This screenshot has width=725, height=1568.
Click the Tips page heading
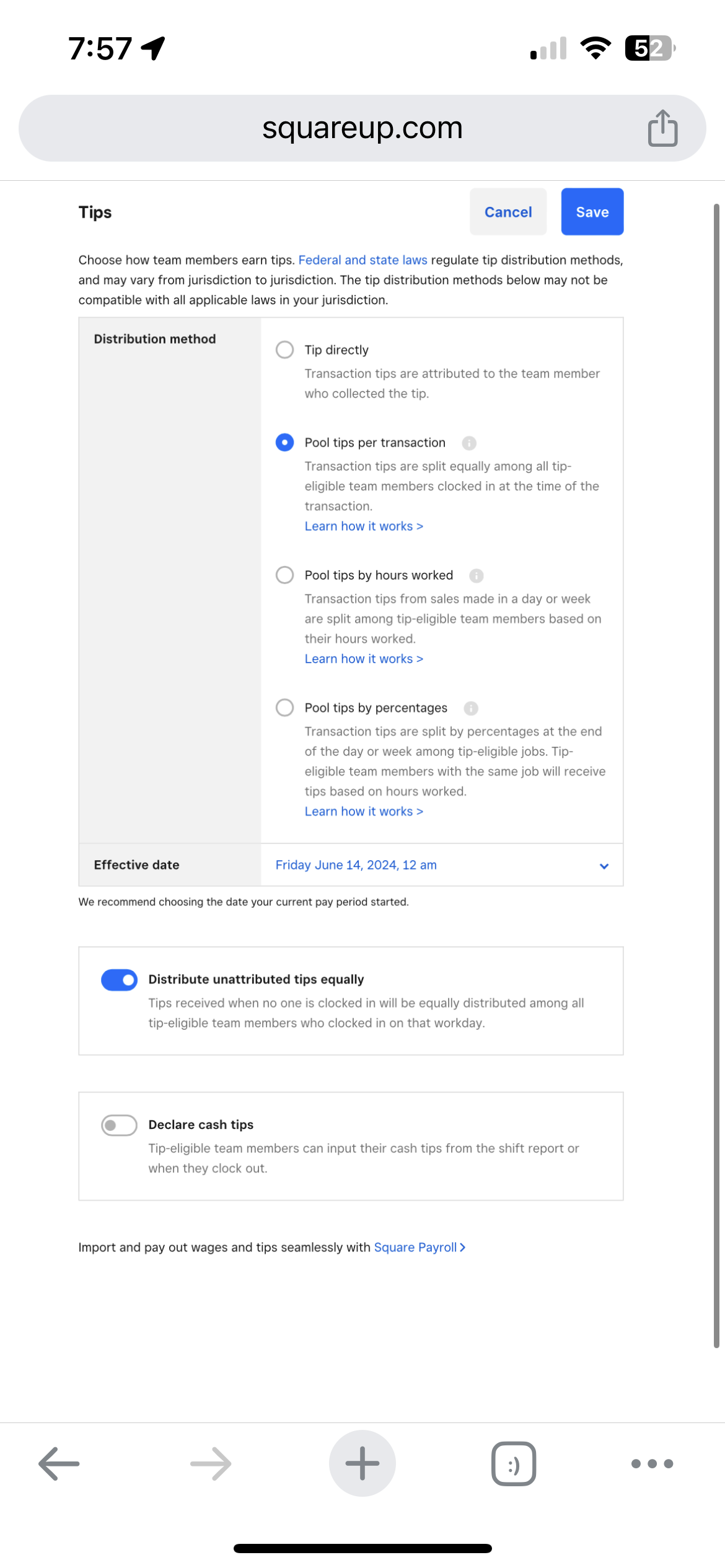[x=95, y=212]
